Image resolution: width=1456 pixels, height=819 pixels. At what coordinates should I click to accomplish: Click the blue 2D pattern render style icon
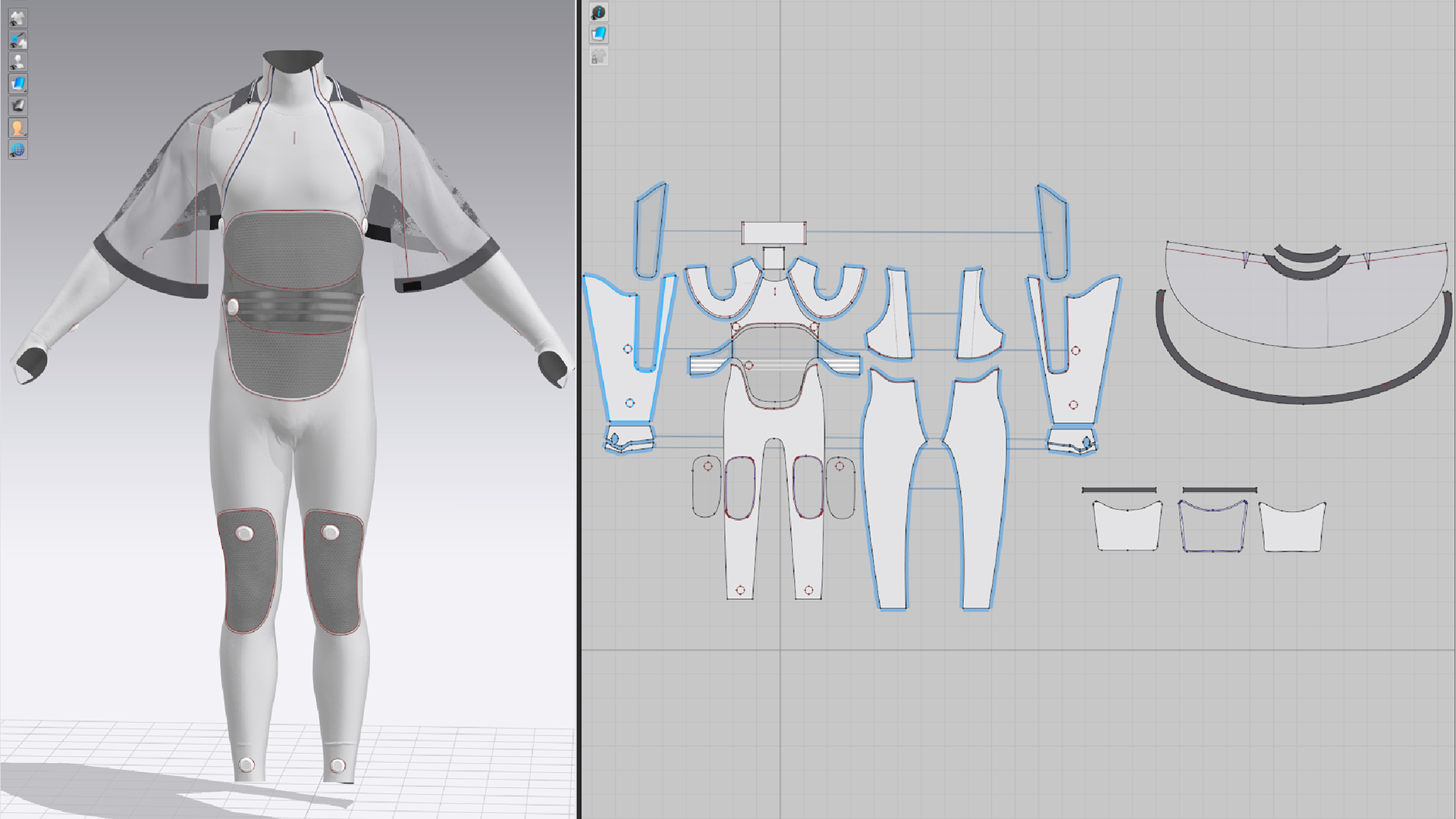(598, 34)
